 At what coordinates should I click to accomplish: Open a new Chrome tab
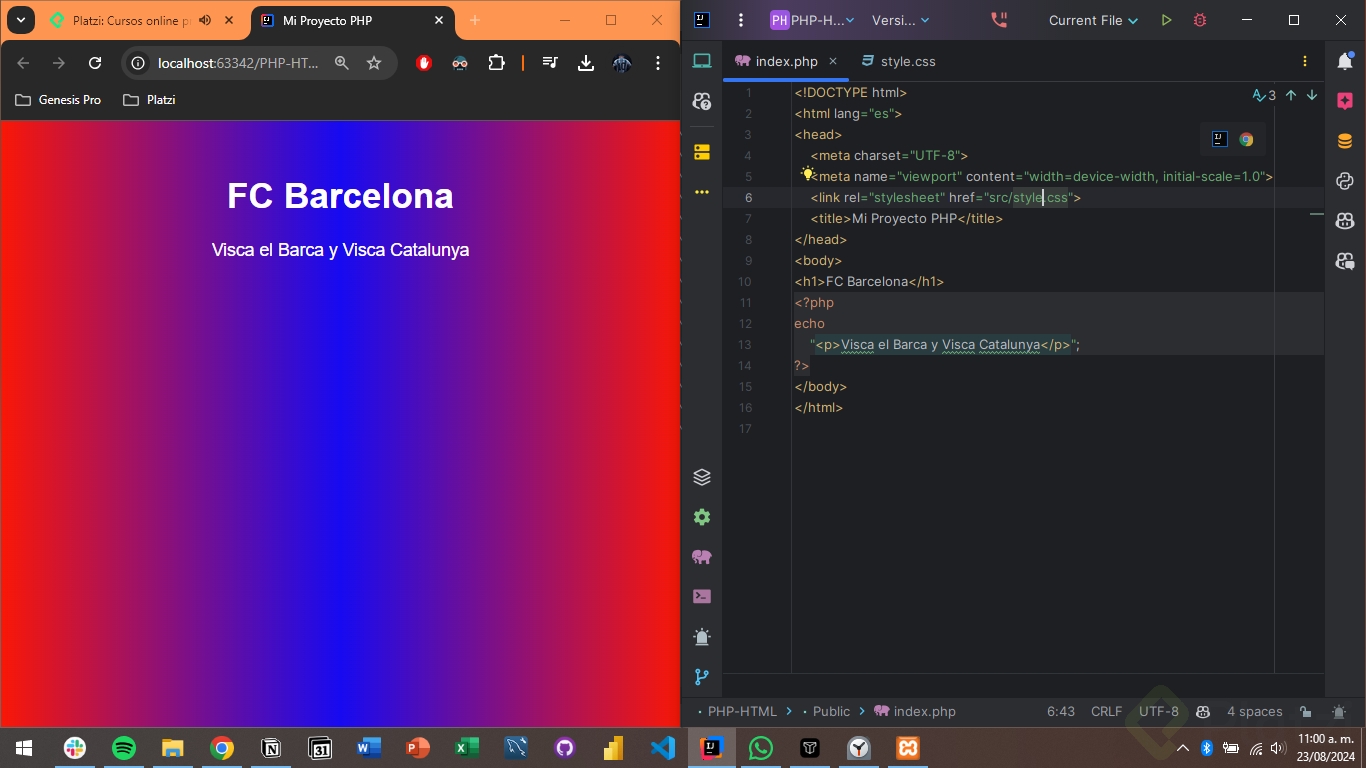point(475,20)
